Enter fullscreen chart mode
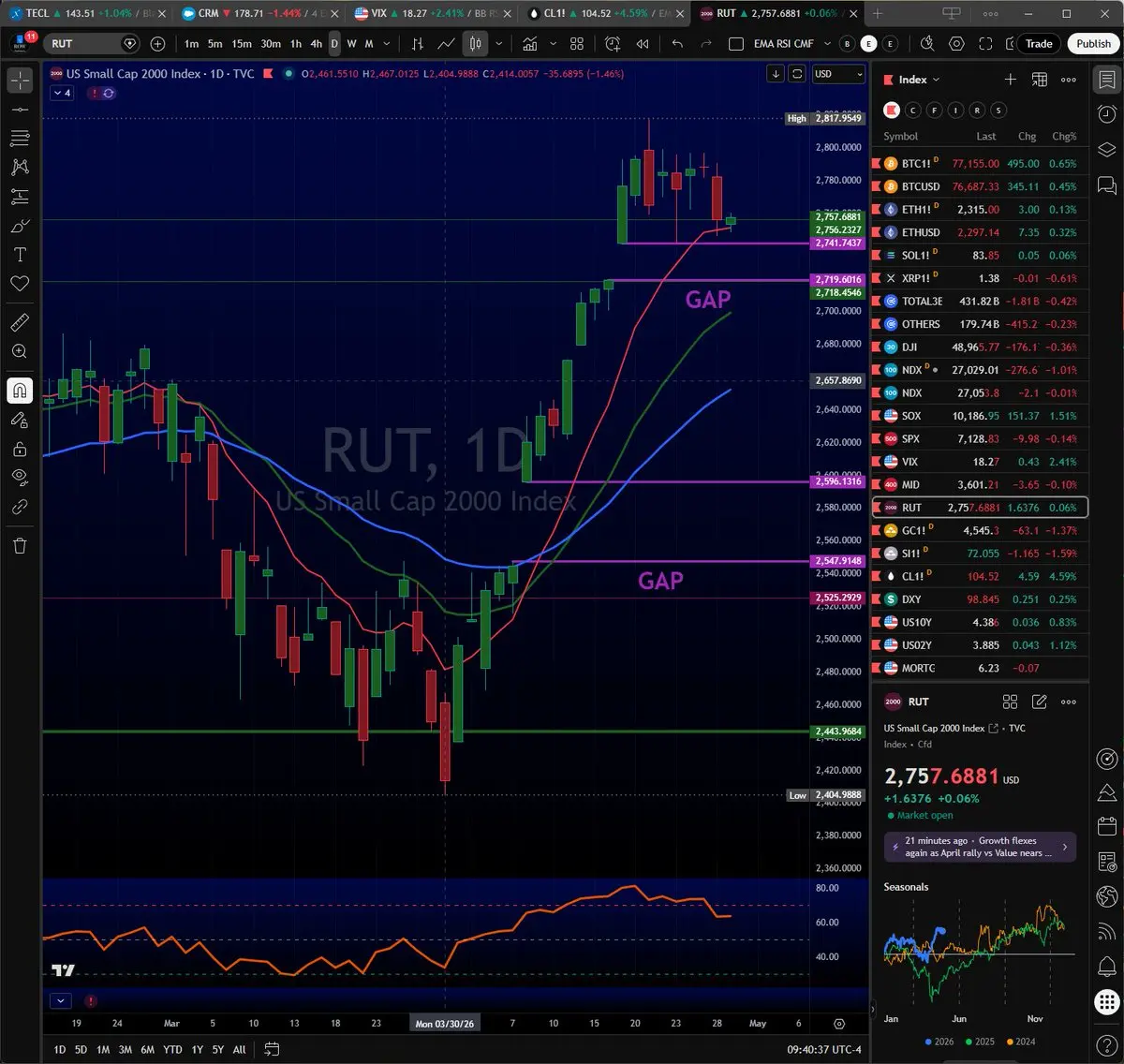The width and height of the screenshot is (1124, 1064). tap(985, 44)
